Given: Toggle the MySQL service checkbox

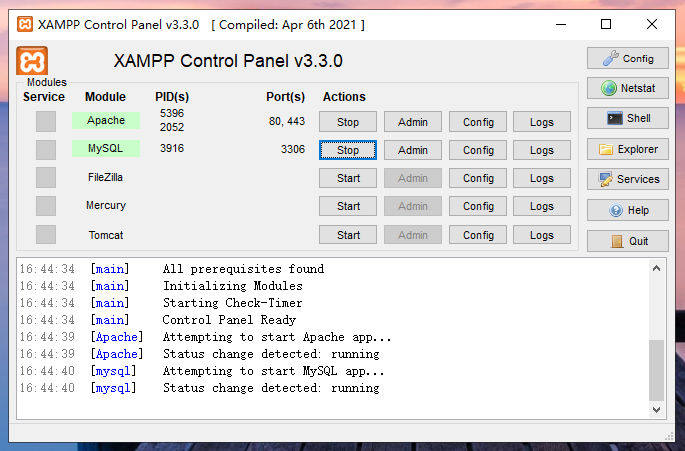Looking at the screenshot, I should pos(46,149).
